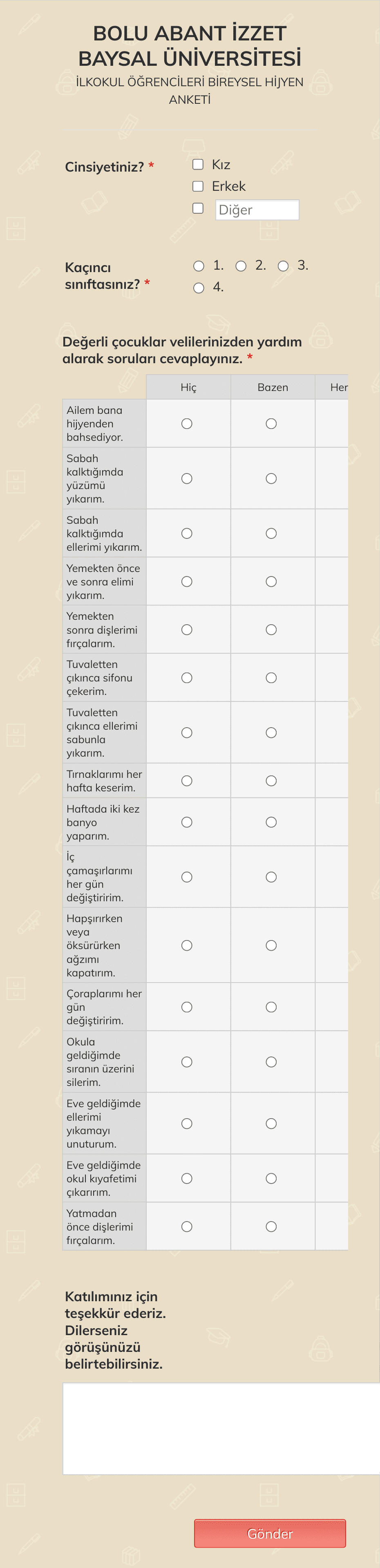This screenshot has width=380, height=1568.
Task: Select grade 1. radio button
Action: pos(199,266)
